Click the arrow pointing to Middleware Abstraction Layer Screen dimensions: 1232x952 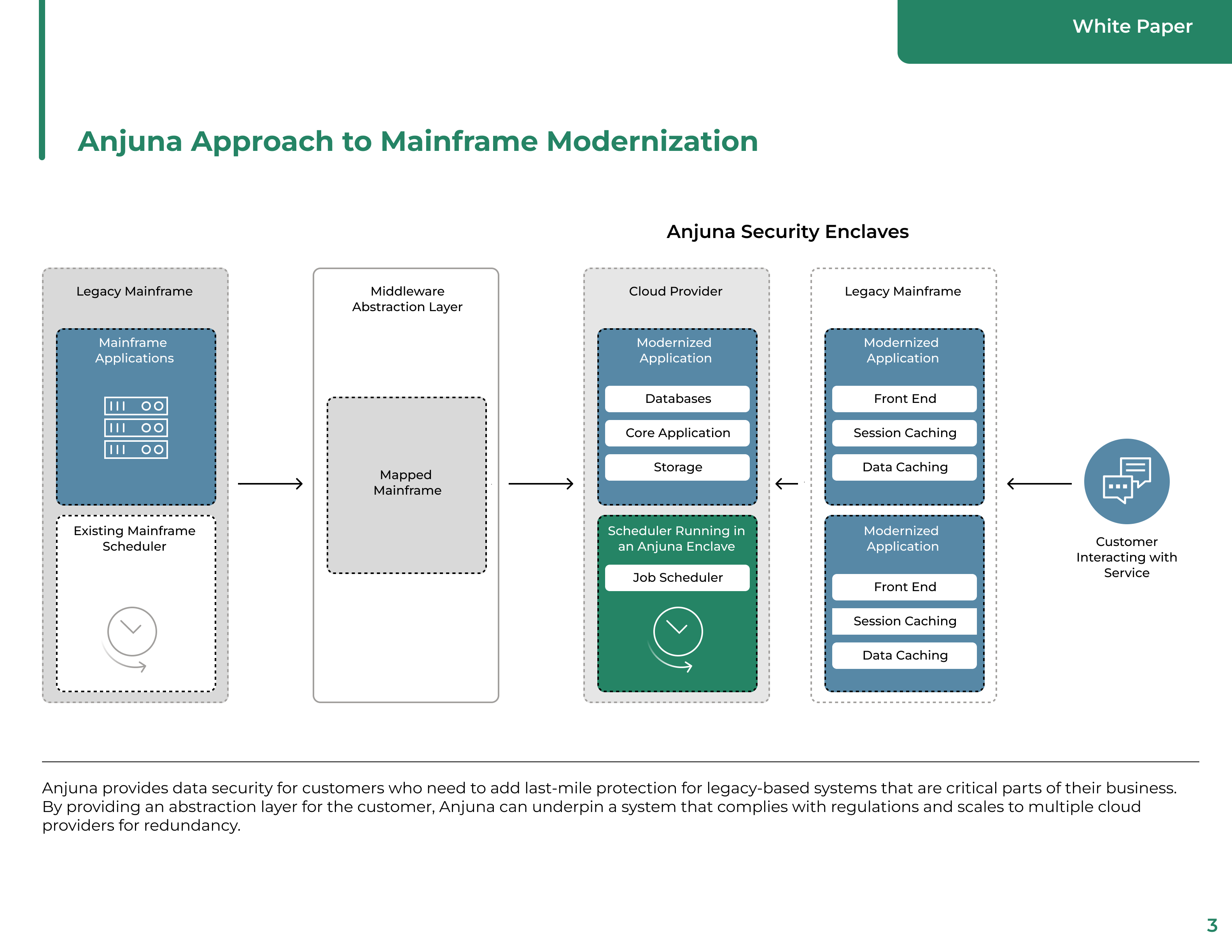pyautogui.click(x=270, y=483)
